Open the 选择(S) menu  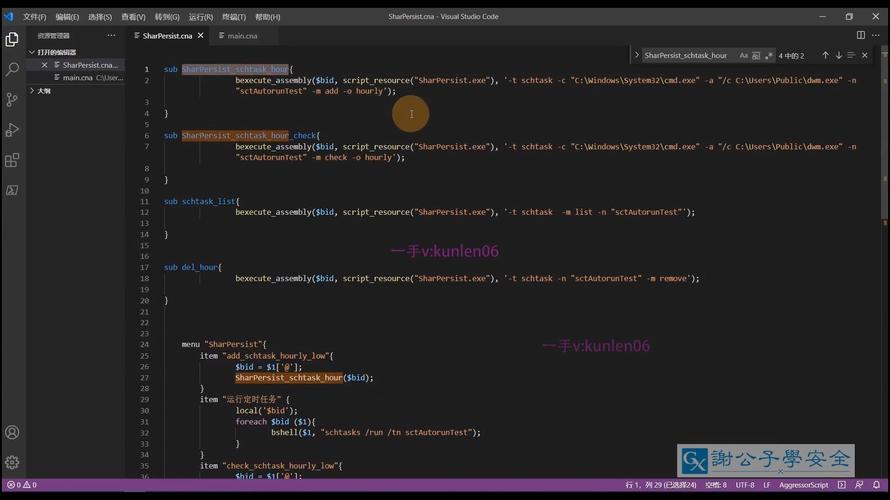(x=100, y=17)
